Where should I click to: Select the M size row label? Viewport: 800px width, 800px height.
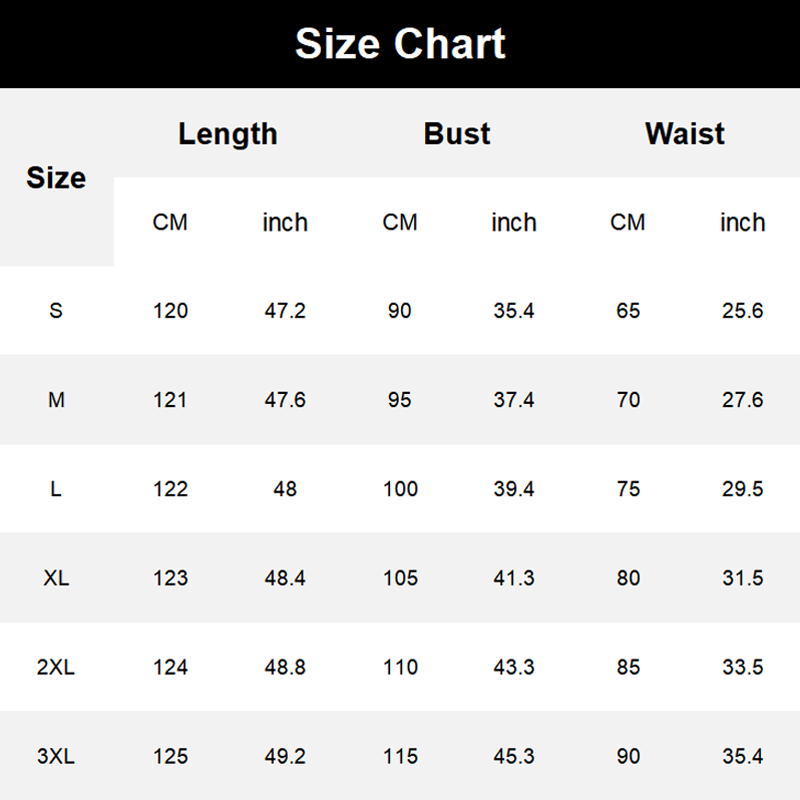click(x=56, y=400)
